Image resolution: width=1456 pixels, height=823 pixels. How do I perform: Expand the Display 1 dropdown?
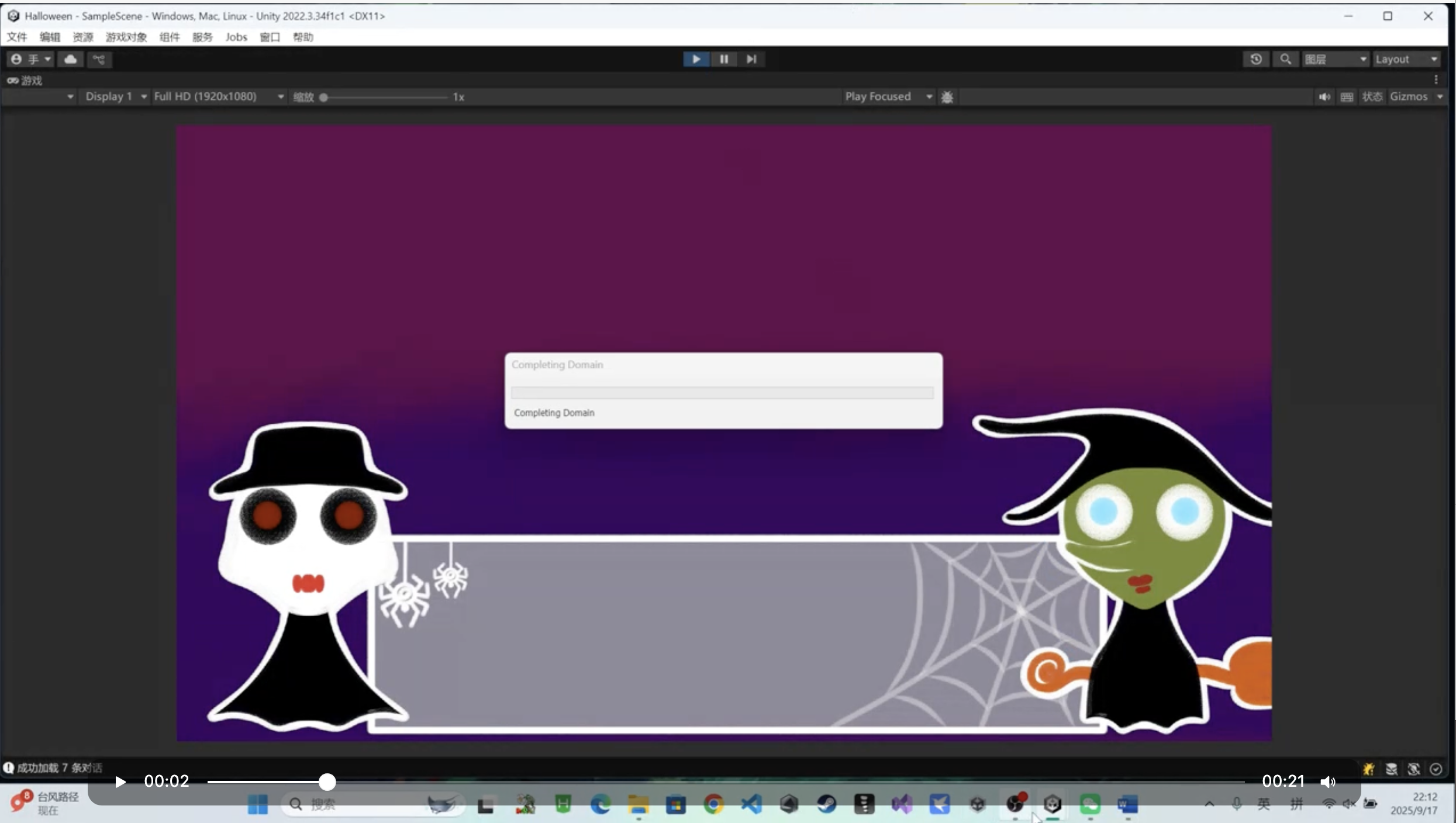[x=115, y=96]
